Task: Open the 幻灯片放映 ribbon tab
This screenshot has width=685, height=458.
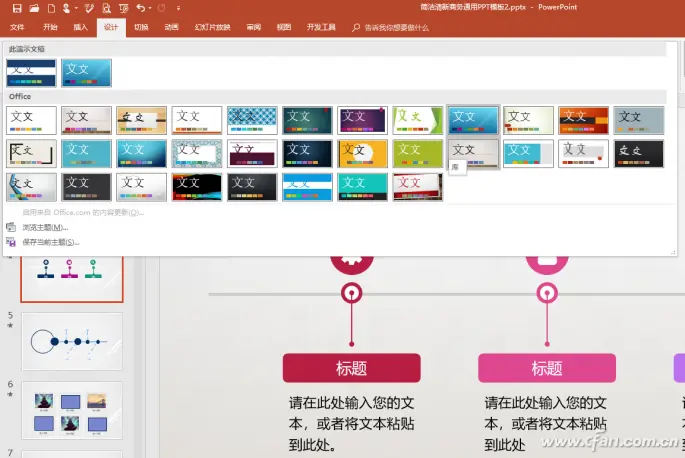Action: click(x=212, y=27)
